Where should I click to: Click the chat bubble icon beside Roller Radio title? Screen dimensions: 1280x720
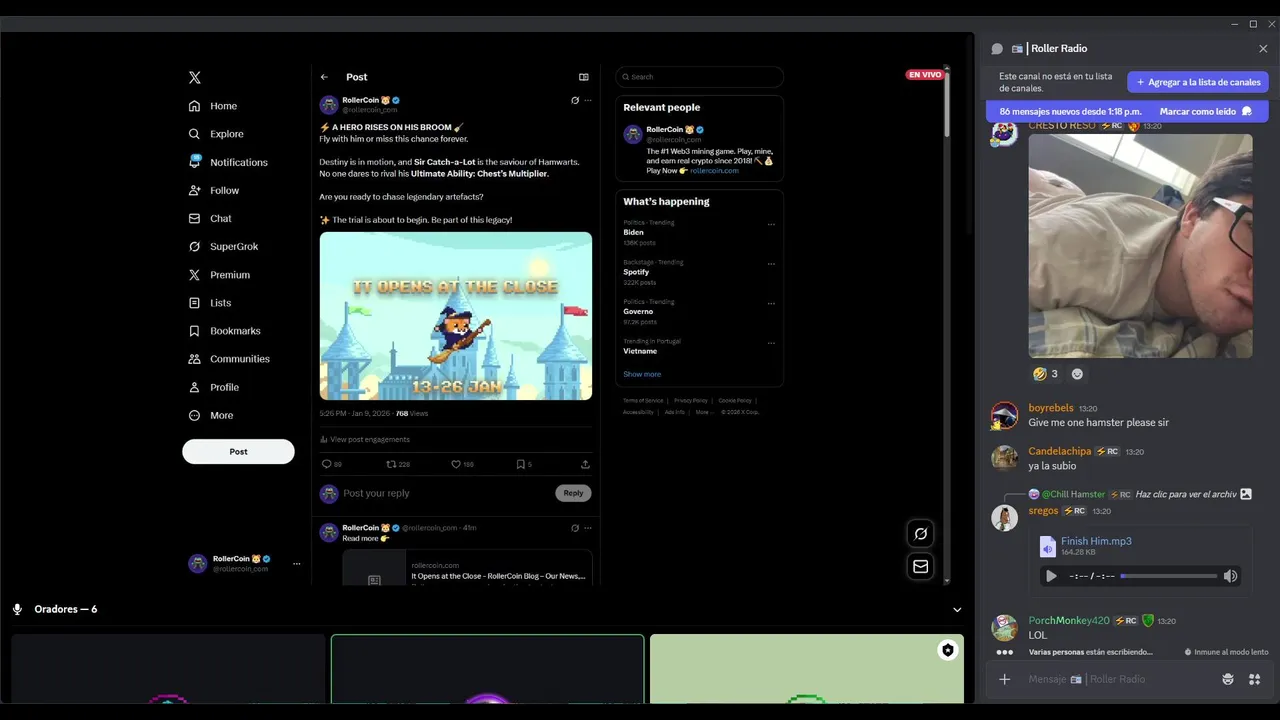[x=997, y=49]
